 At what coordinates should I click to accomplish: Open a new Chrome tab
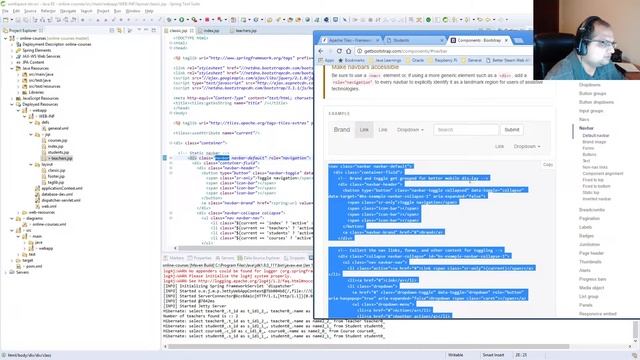point(518,40)
